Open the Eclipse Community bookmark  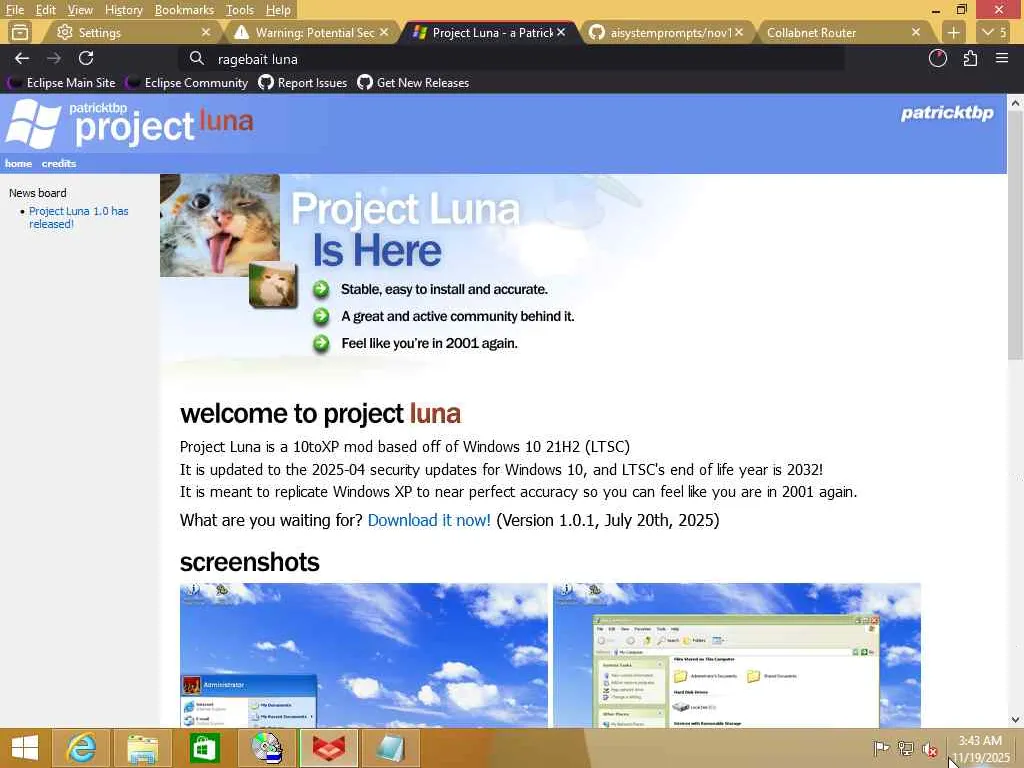point(187,83)
